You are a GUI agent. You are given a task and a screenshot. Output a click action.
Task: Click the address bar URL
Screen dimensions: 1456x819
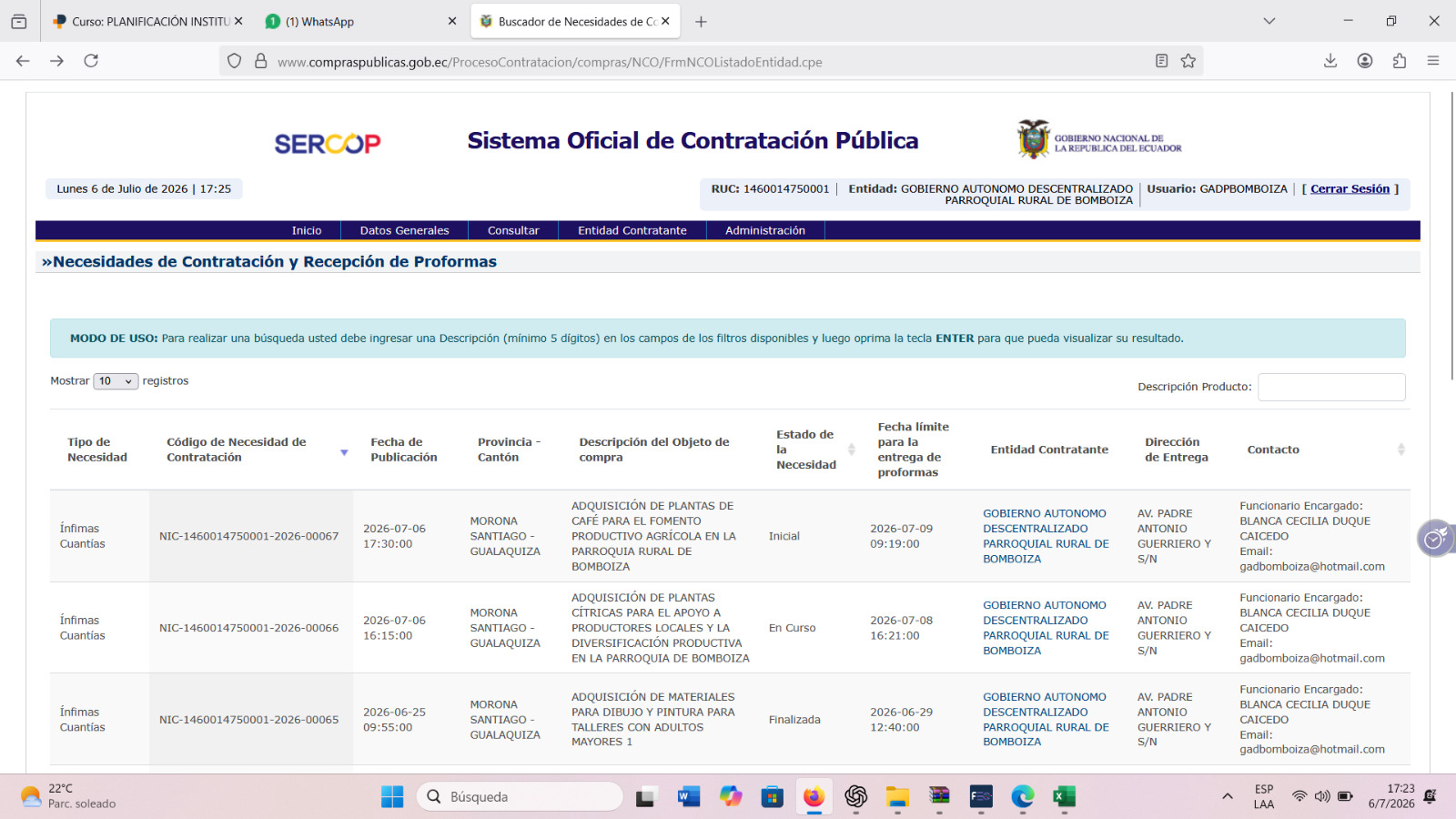pyautogui.click(x=550, y=62)
